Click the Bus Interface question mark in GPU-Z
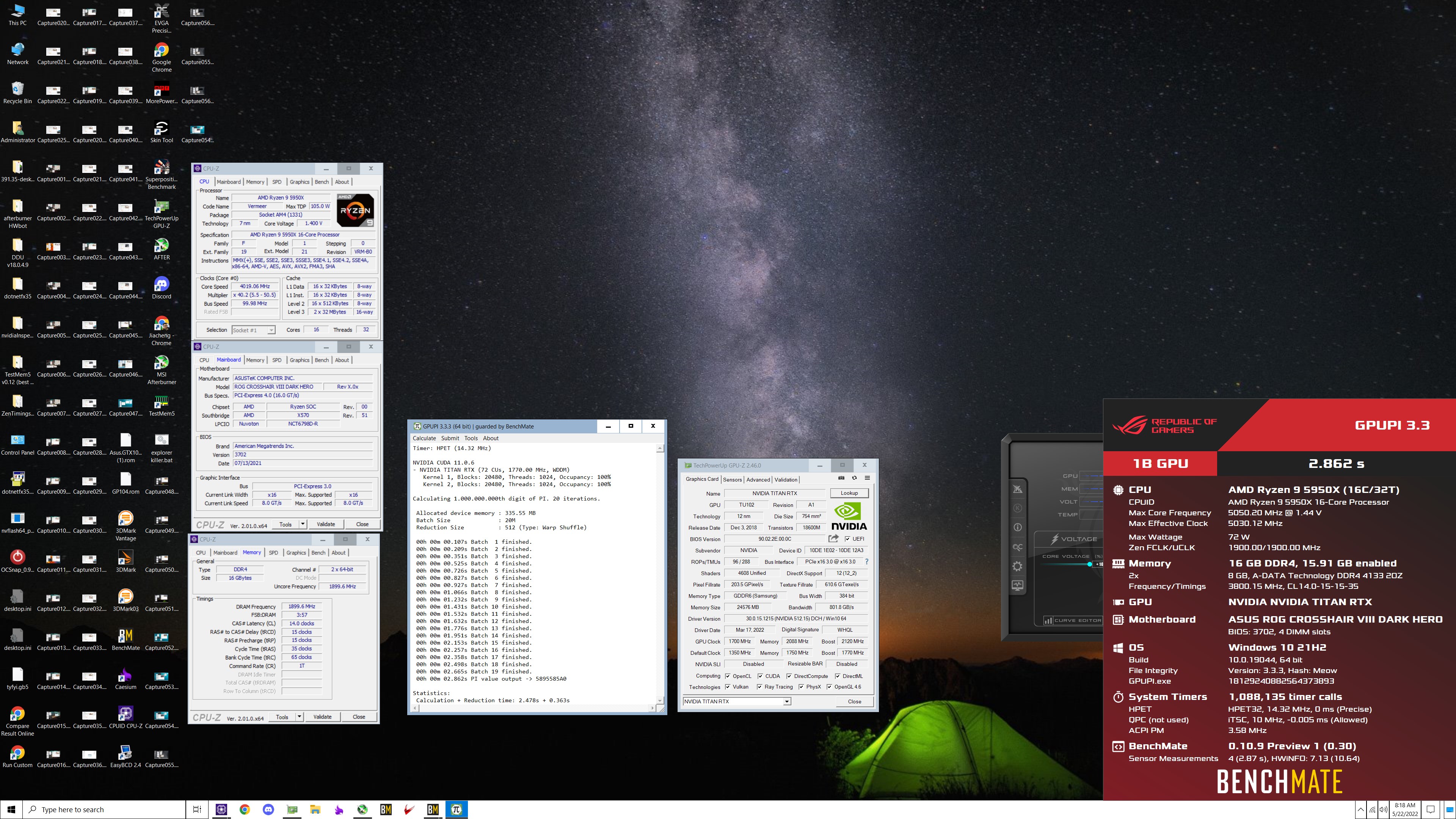This screenshot has height=819, width=1456. tap(866, 562)
